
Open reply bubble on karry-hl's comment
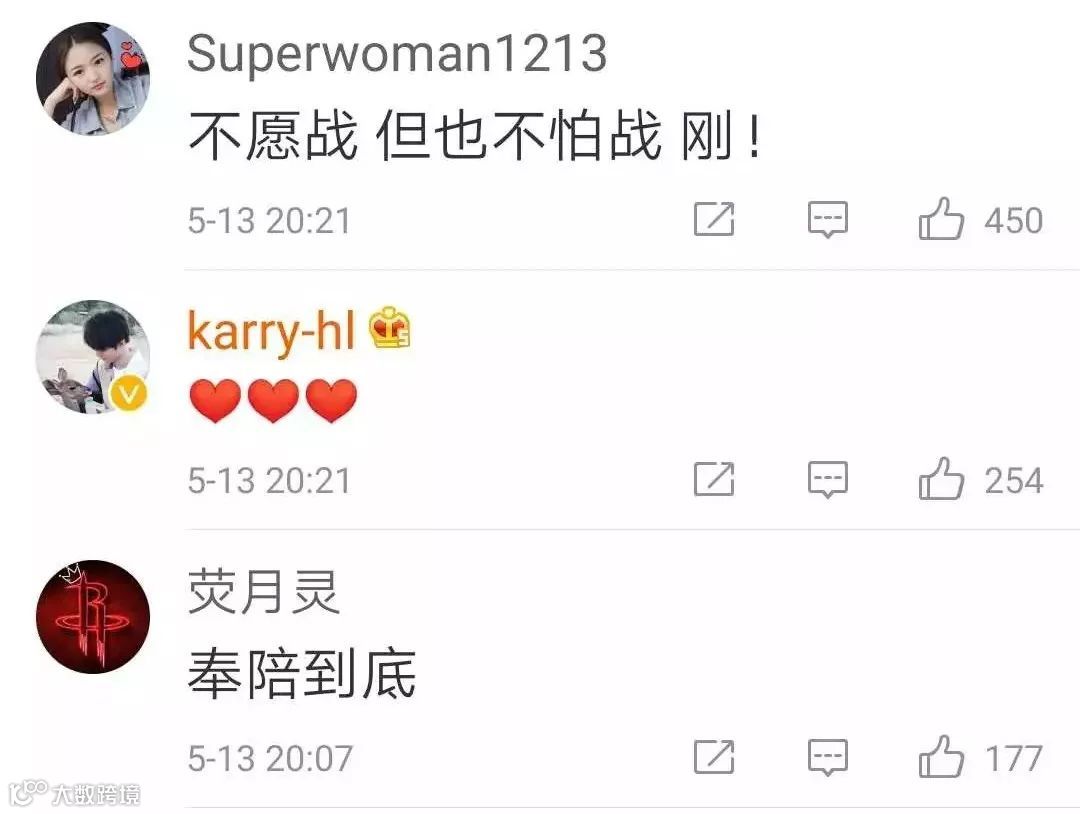pos(827,479)
